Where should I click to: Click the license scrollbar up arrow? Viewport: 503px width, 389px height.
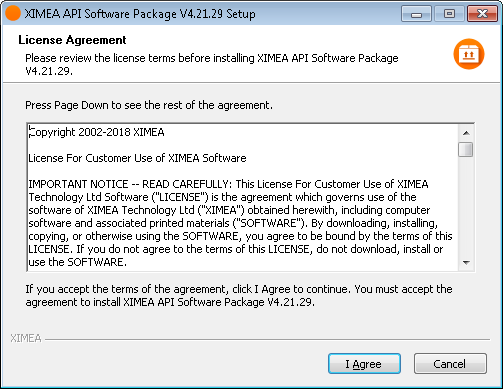tap(466, 133)
